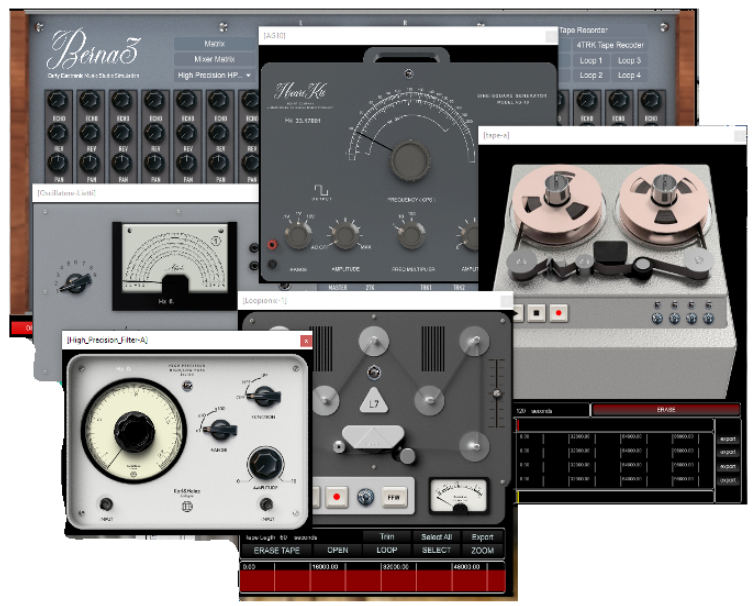Switch the RANGE selector in High Precision Filter
Screen dimensions: 755x606
[221, 429]
